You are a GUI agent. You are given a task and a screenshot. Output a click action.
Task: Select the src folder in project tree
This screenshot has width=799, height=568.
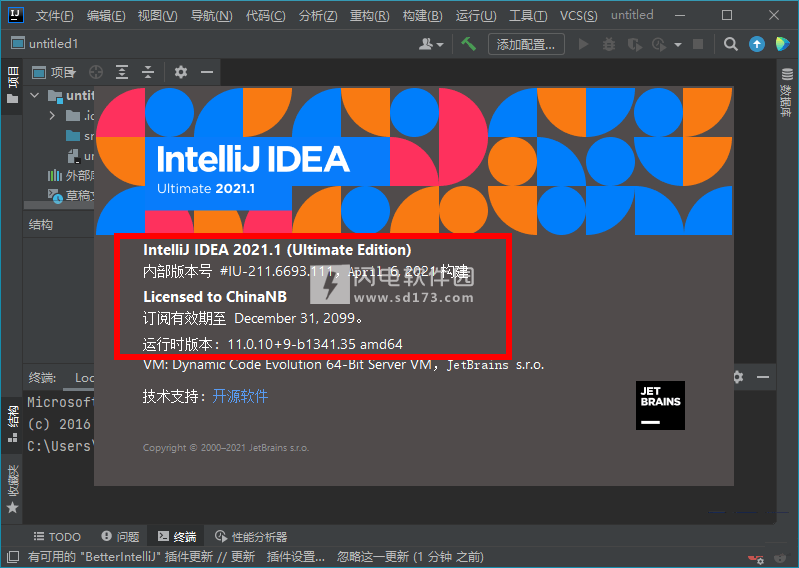tap(80, 136)
